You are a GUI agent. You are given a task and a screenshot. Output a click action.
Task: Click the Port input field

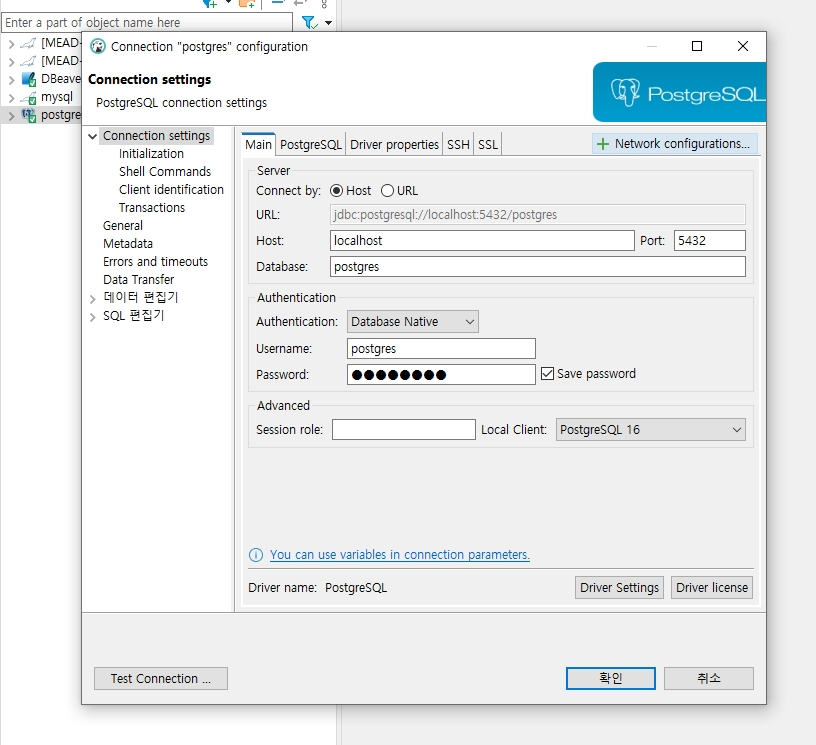click(x=709, y=240)
